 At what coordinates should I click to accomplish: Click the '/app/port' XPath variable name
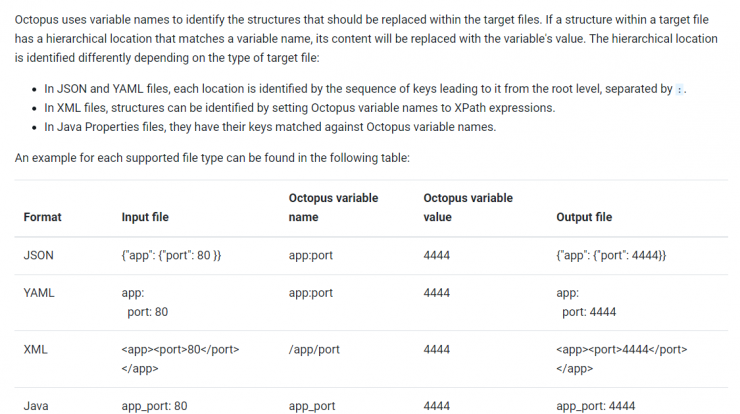(x=314, y=350)
